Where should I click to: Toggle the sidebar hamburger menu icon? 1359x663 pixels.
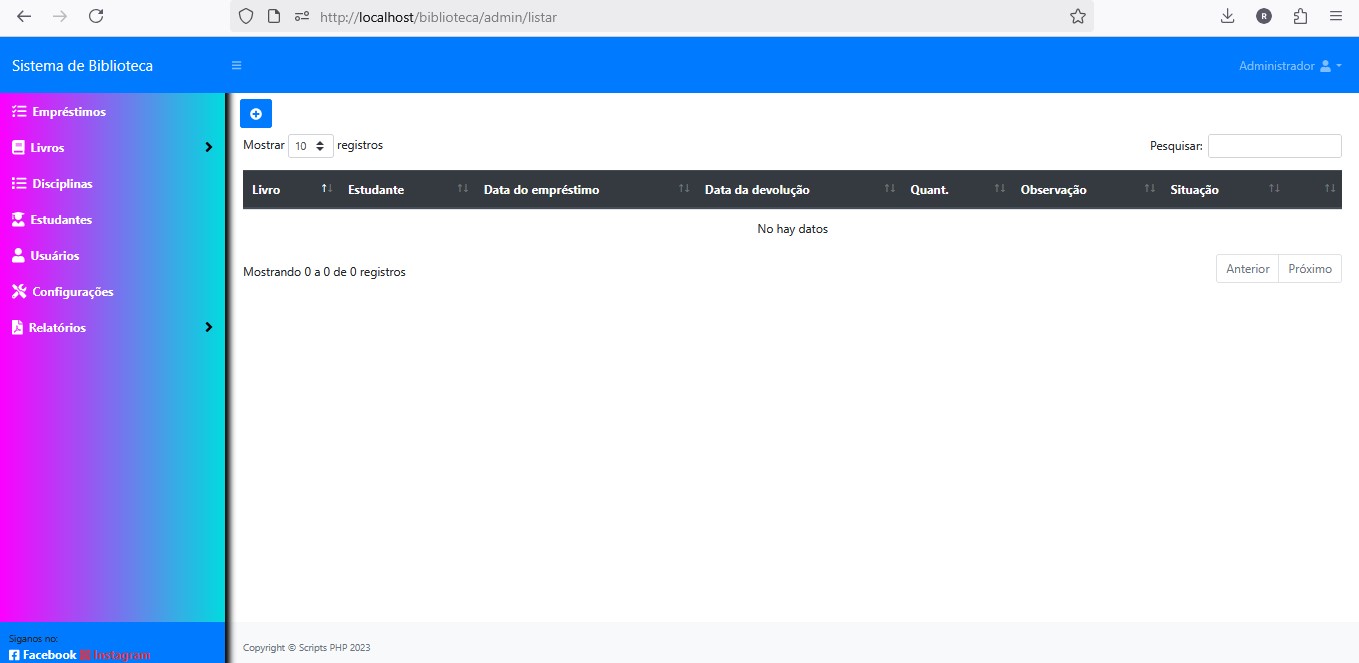237,66
